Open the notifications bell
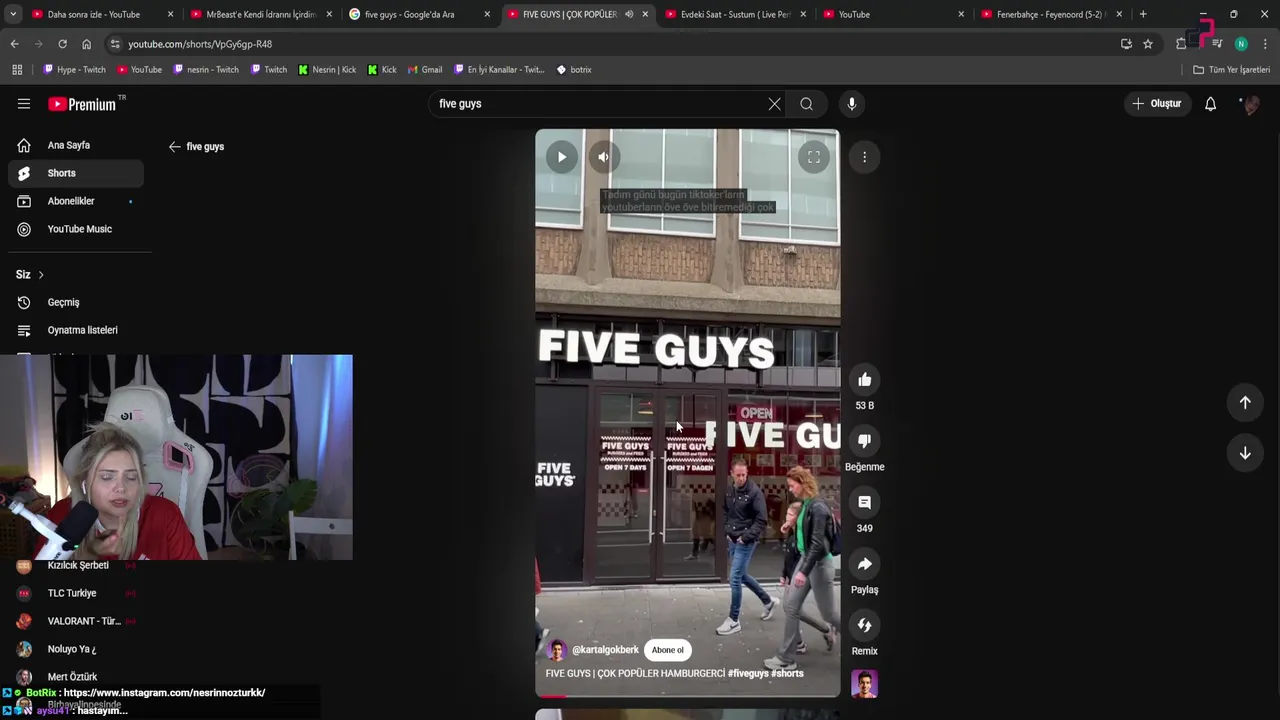 [1210, 104]
